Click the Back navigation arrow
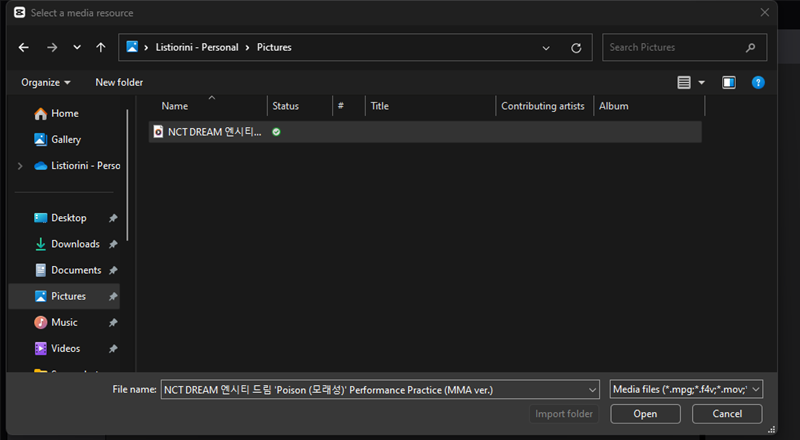The width and height of the screenshot is (800, 440). point(24,47)
